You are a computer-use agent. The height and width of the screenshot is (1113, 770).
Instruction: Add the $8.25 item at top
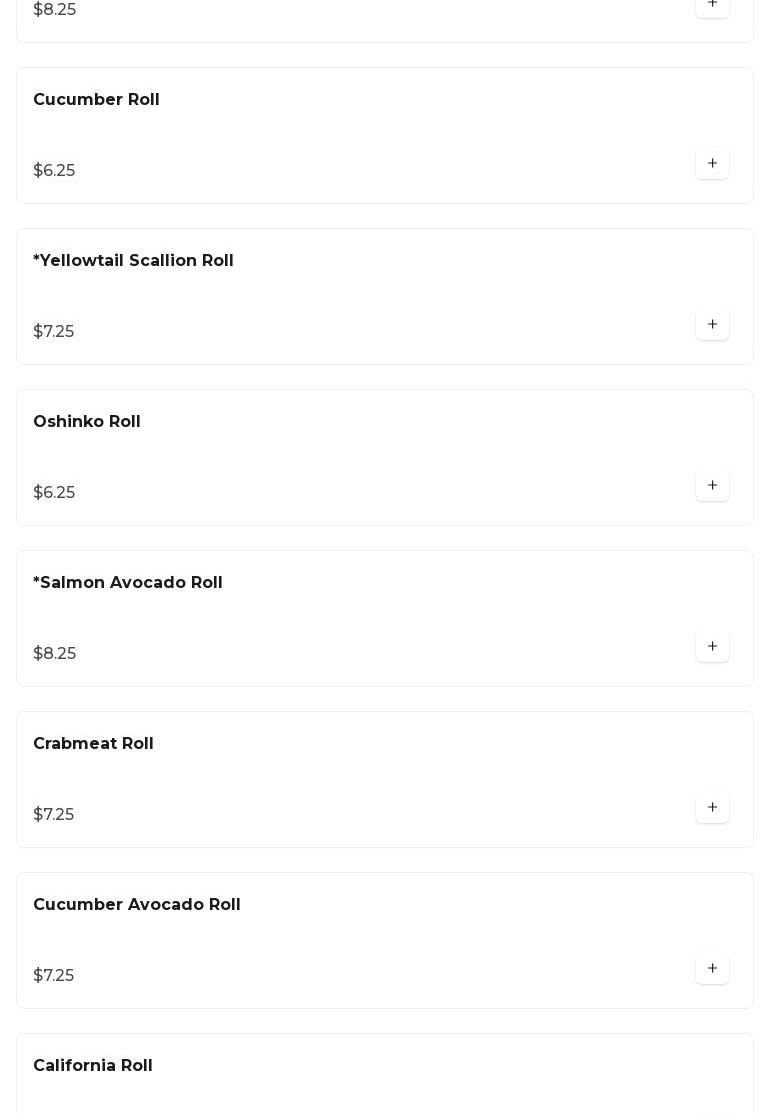(x=712, y=6)
